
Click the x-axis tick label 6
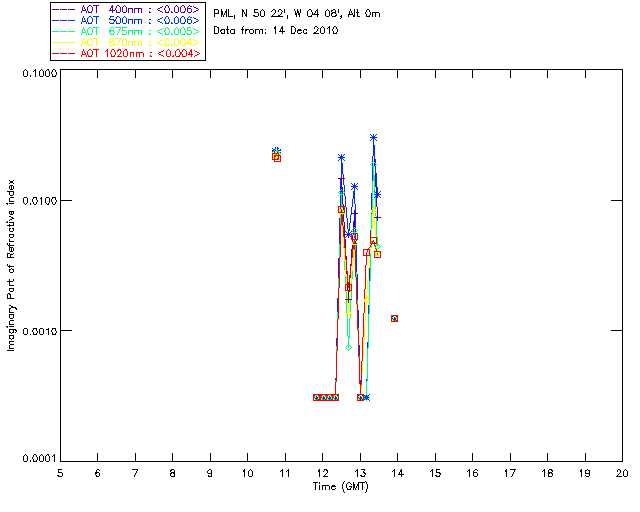point(98,473)
